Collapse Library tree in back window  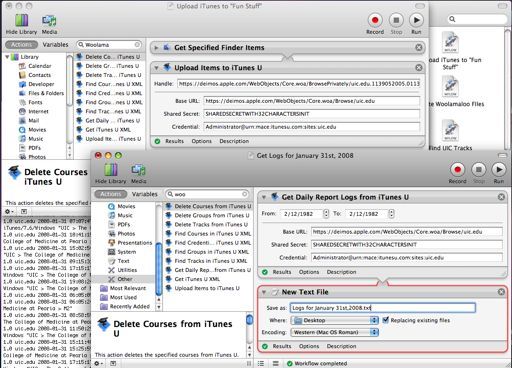[7, 57]
